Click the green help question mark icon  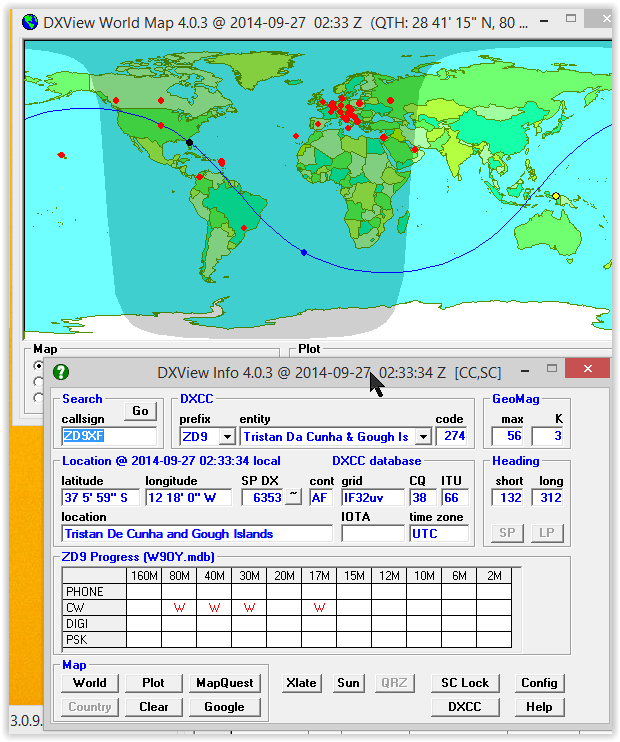click(x=61, y=372)
